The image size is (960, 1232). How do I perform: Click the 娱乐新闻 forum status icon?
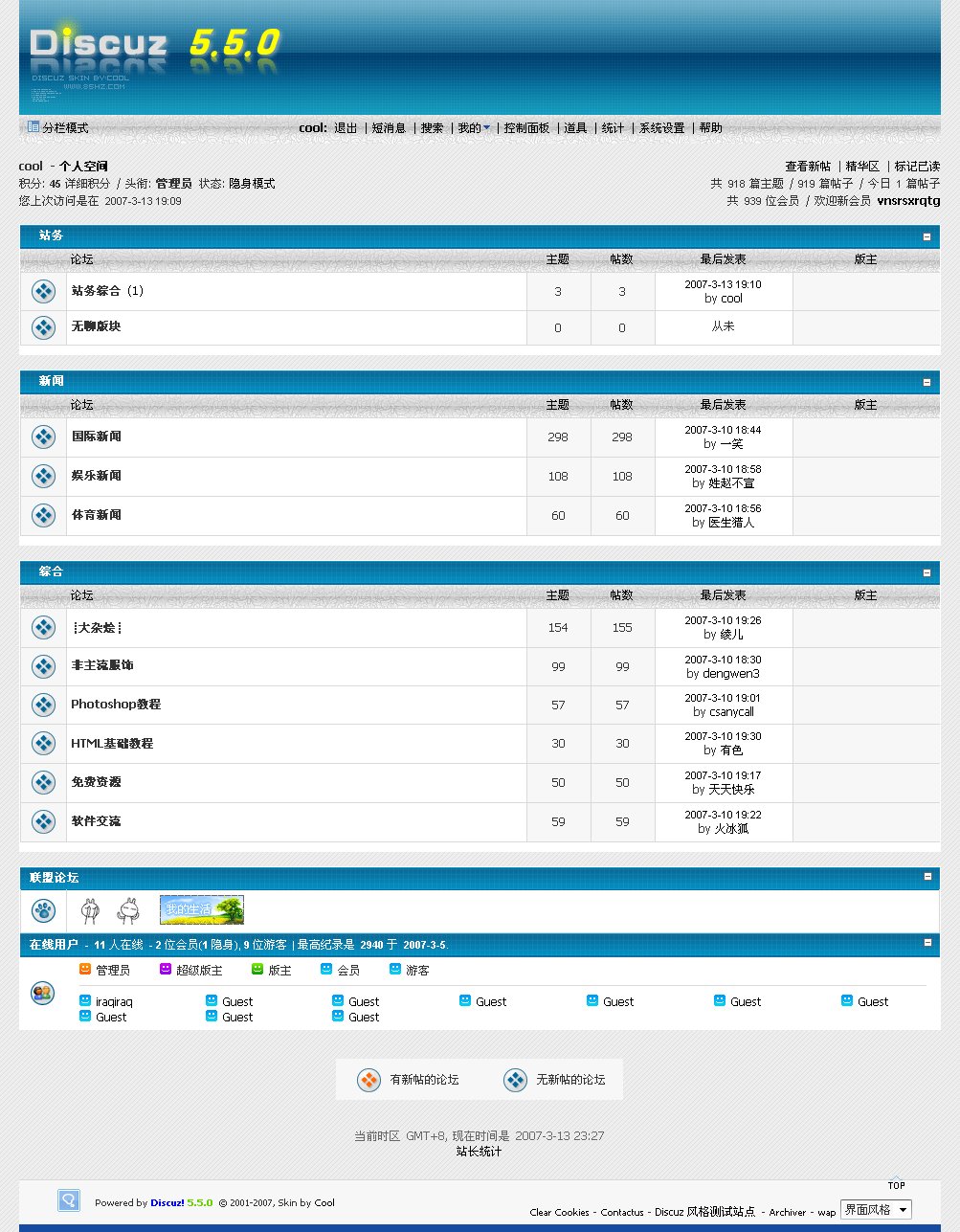pyautogui.click(x=43, y=476)
